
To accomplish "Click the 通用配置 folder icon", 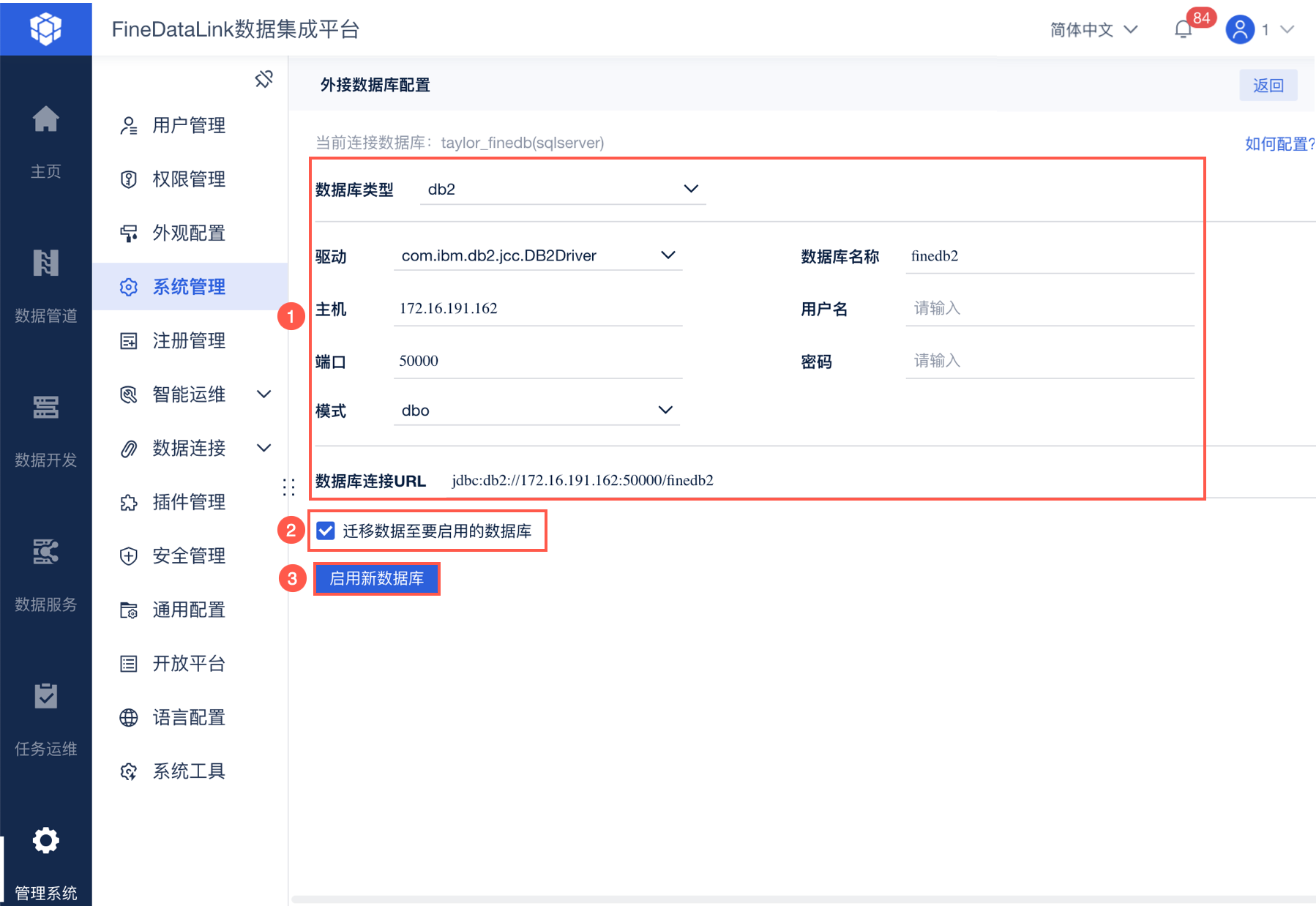I will pos(129,610).
